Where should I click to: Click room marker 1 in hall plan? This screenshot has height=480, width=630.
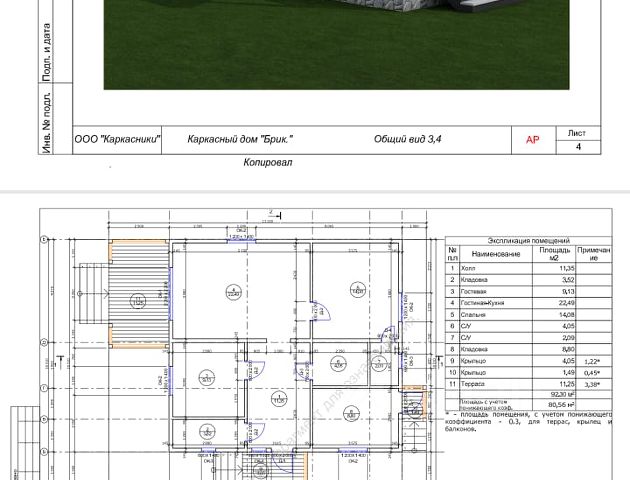click(x=279, y=398)
